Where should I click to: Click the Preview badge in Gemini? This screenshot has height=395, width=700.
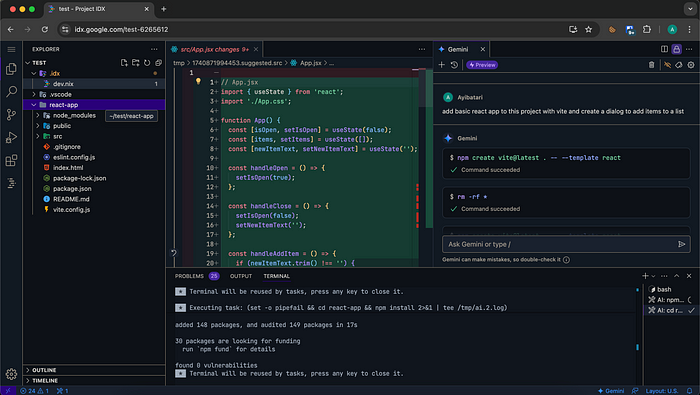pos(482,65)
